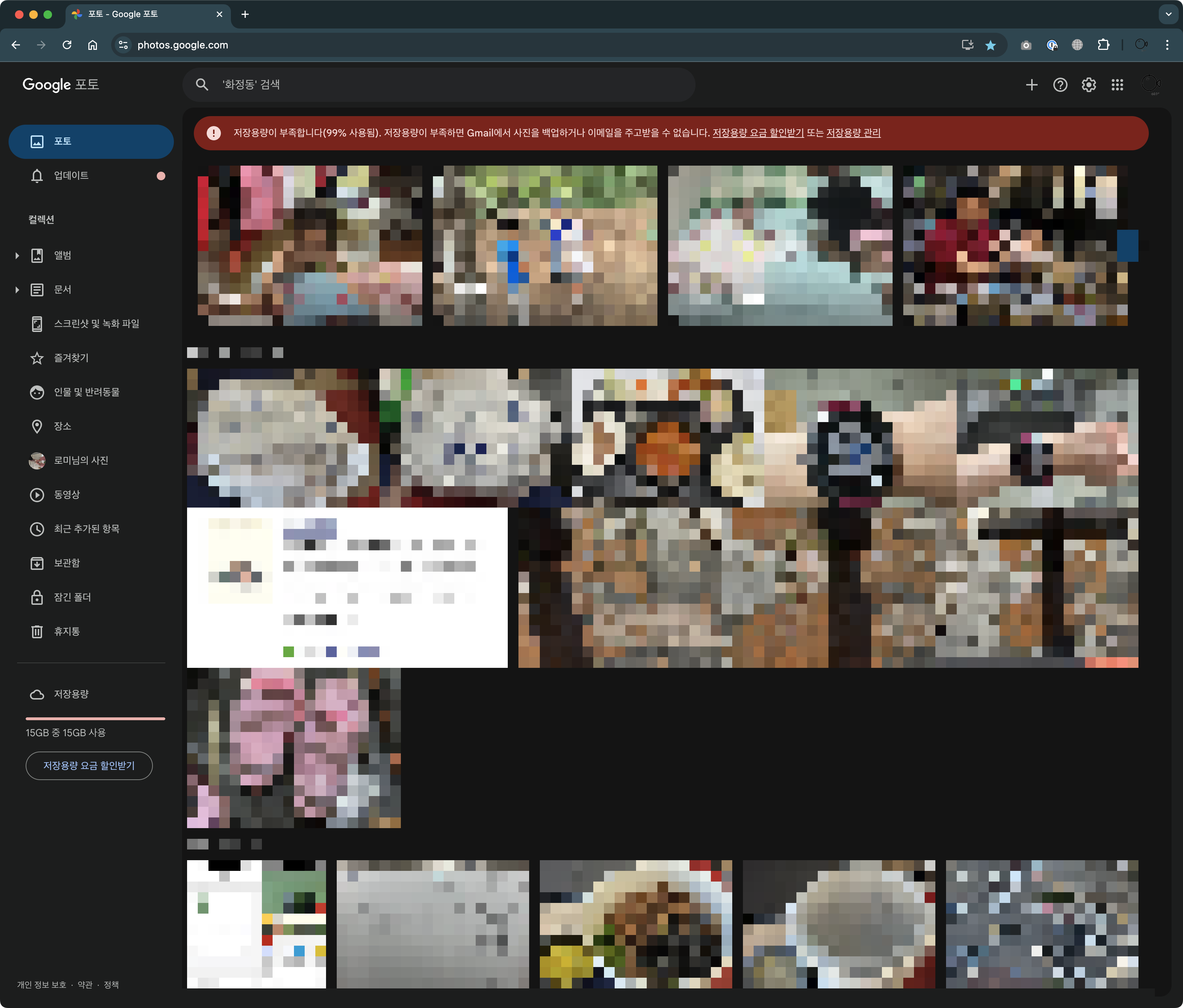Open 휴지통 trash in sidebar
Image resolution: width=1183 pixels, height=1008 pixels.
click(x=66, y=631)
